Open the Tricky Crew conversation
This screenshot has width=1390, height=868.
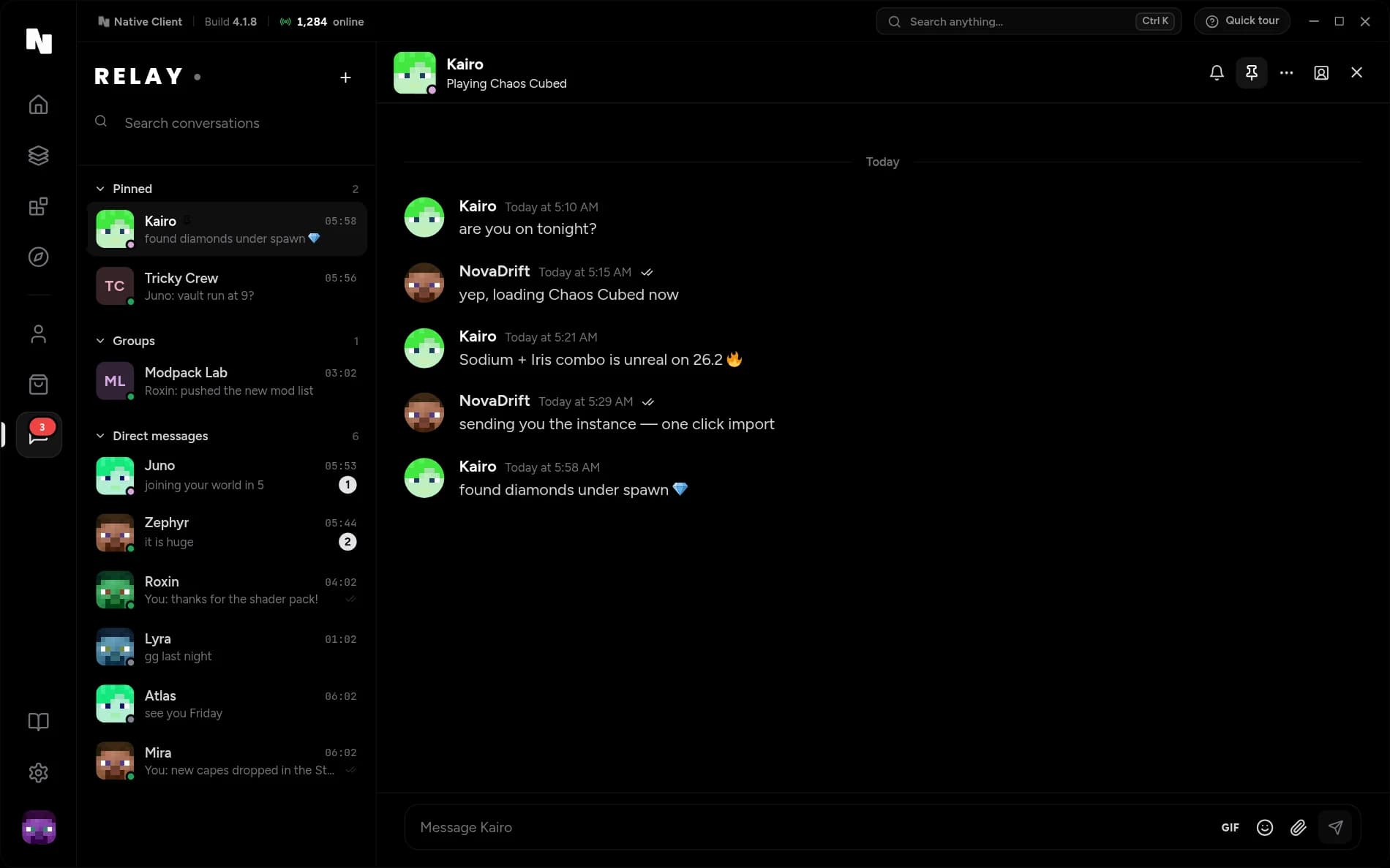point(227,286)
